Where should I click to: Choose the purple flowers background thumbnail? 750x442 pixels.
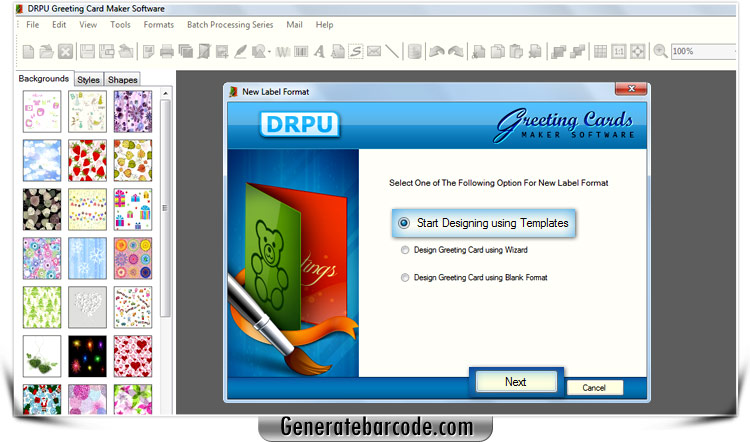[133, 111]
